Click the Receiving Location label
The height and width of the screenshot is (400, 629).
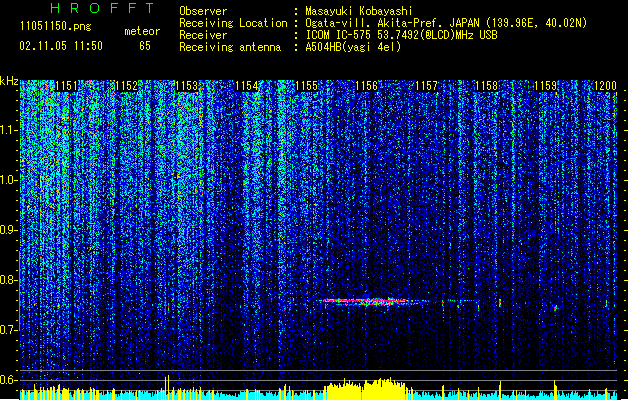tap(233, 23)
